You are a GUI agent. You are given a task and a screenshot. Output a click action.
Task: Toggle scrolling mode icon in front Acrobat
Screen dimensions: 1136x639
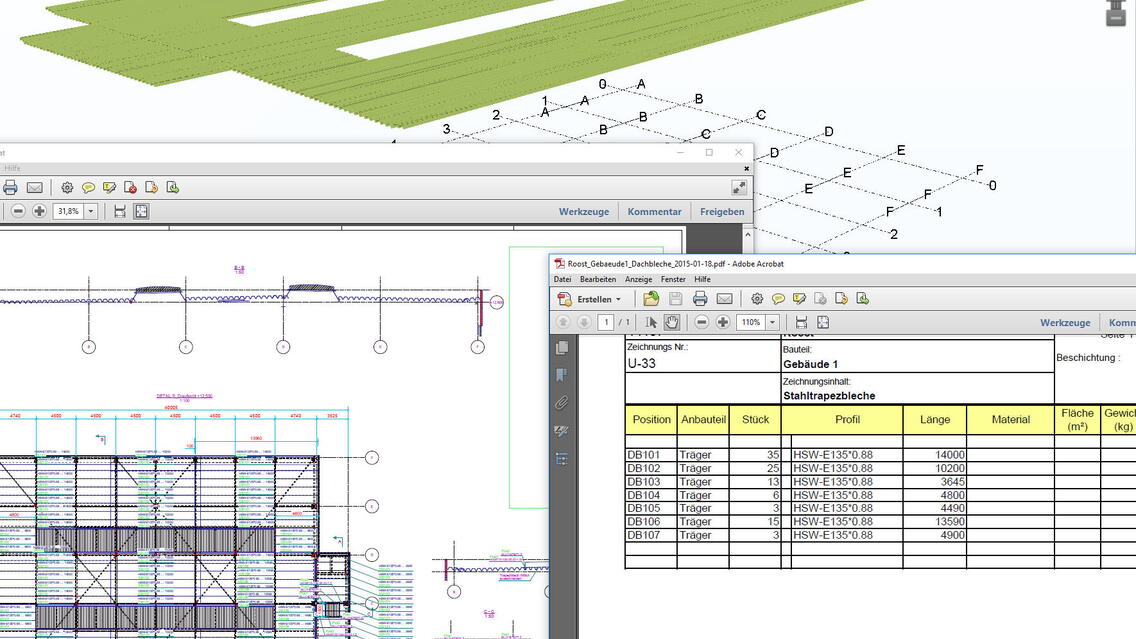click(801, 322)
